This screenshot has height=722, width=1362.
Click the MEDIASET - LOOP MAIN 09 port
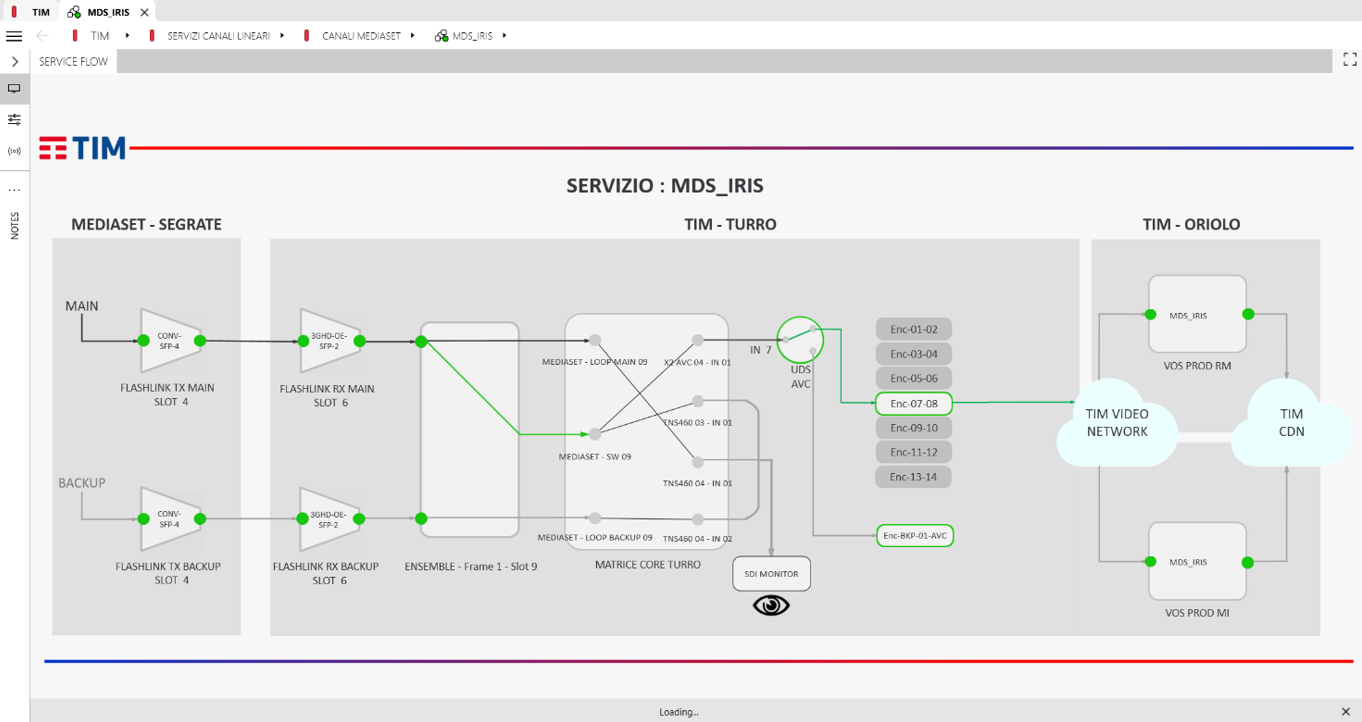(595, 341)
